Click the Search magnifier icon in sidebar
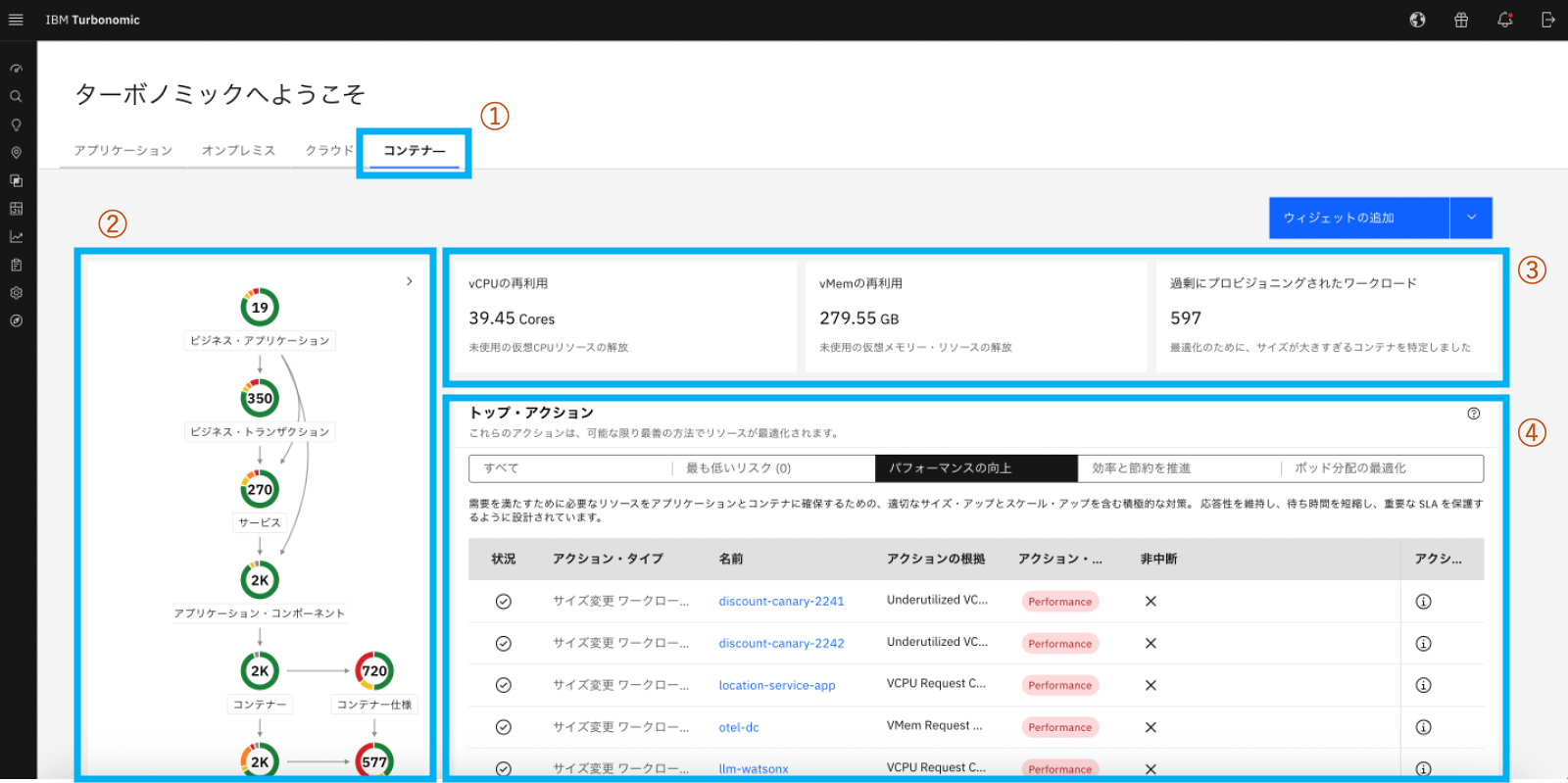 [x=16, y=97]
